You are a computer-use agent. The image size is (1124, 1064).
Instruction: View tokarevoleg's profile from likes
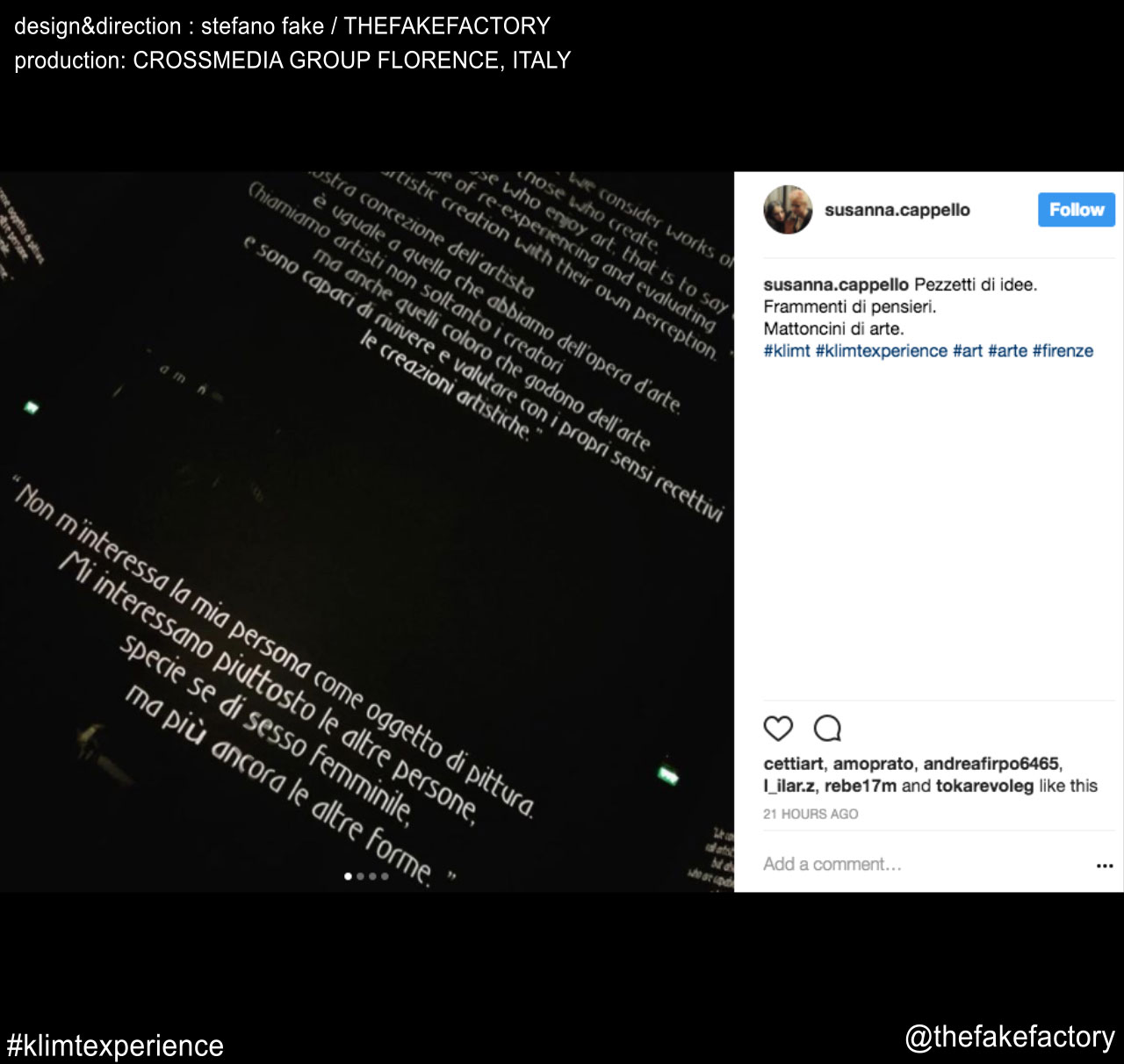[x=984, y=786]
